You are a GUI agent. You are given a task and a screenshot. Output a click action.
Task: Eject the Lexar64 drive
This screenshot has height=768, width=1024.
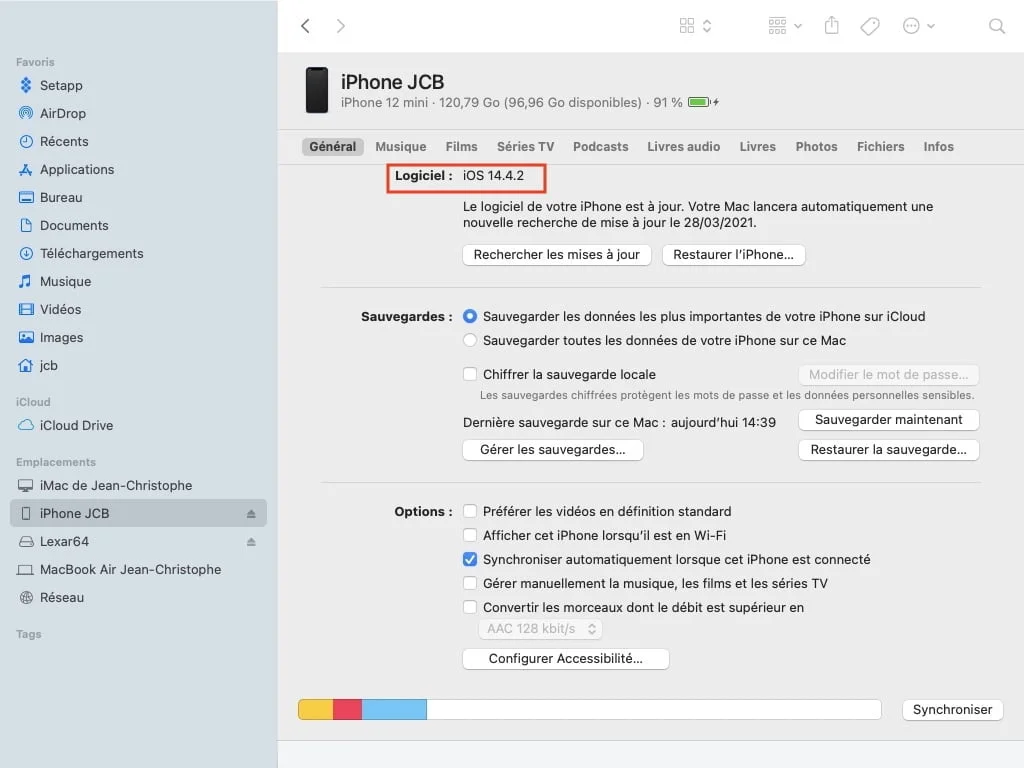(251, 542)
